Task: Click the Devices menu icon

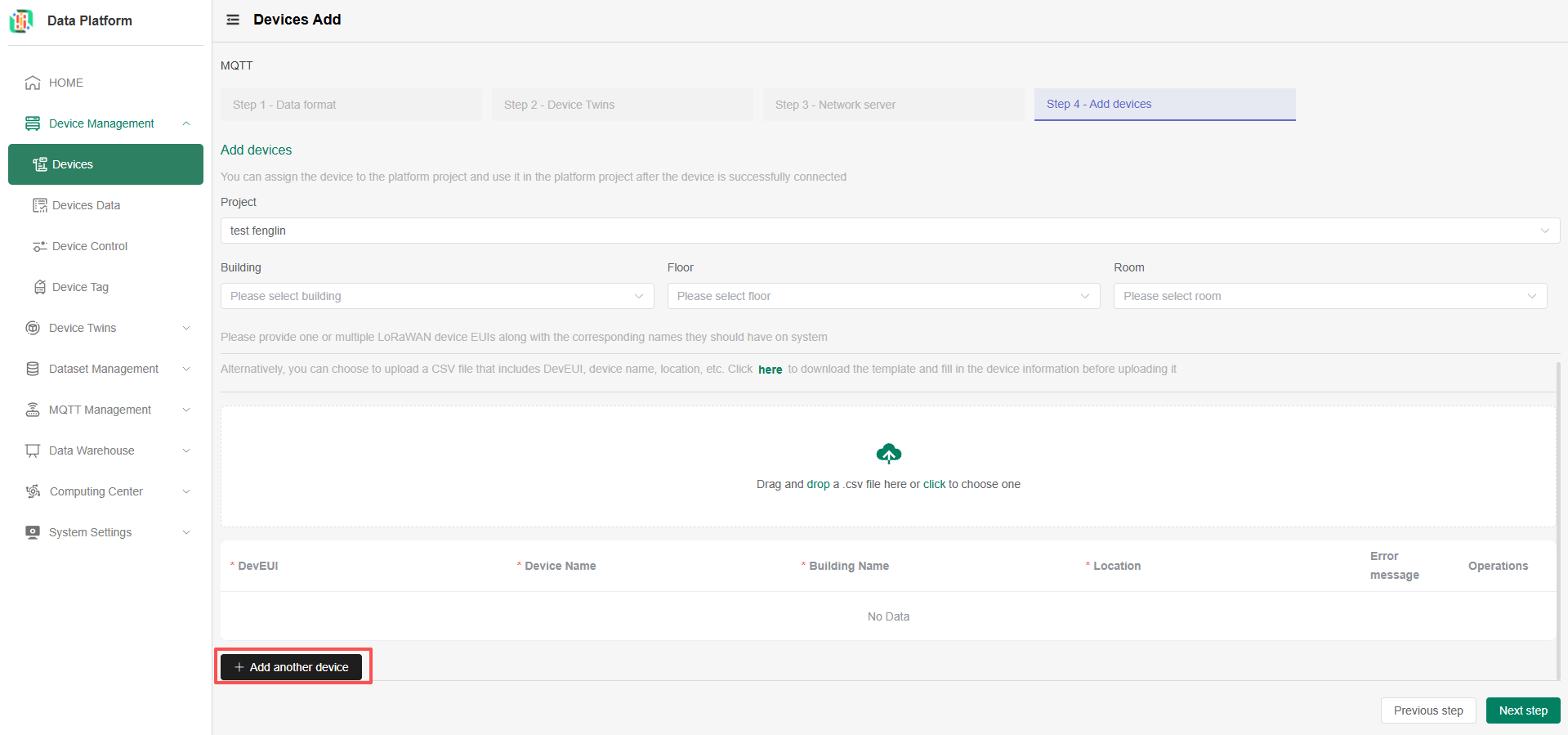Action: coord(40,164)
